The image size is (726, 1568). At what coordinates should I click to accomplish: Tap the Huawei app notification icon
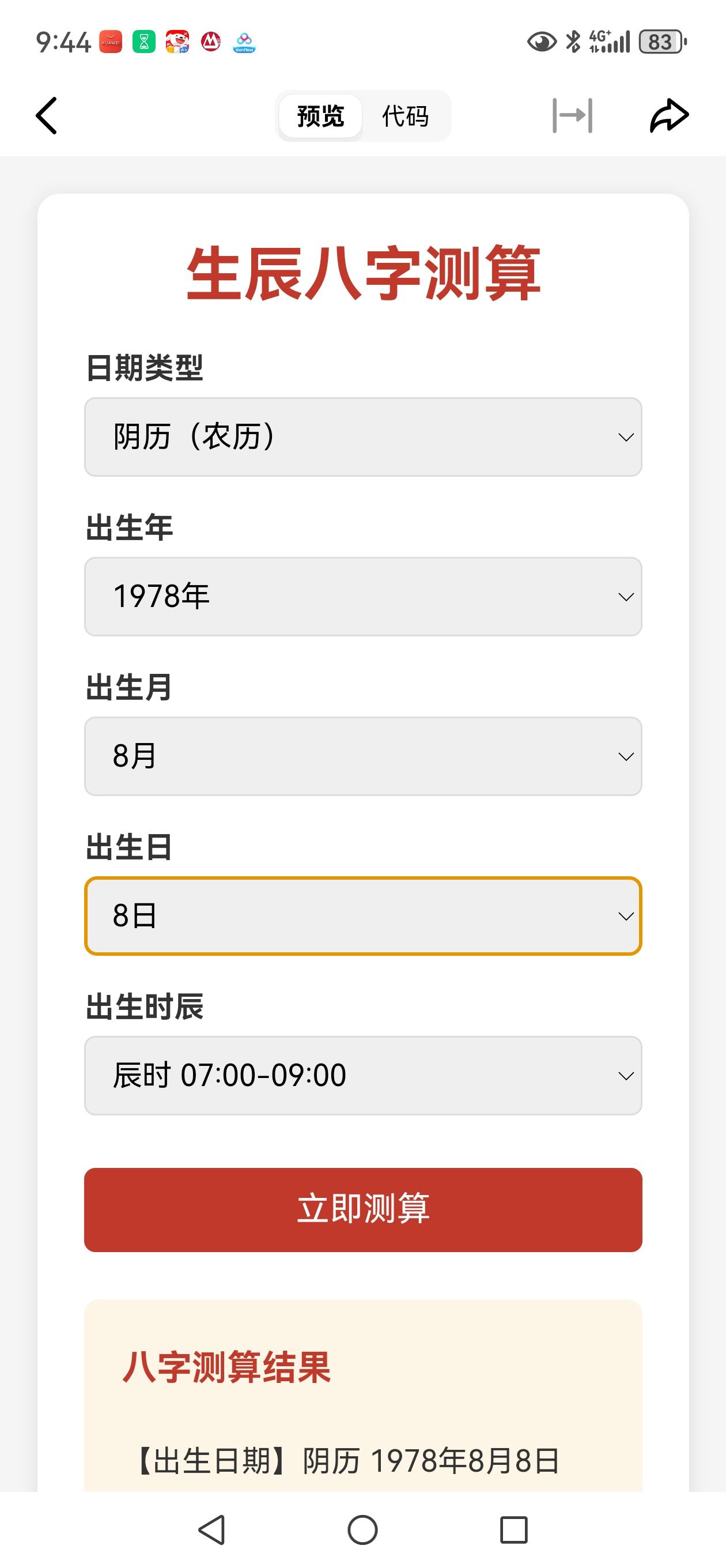(110, 42)
